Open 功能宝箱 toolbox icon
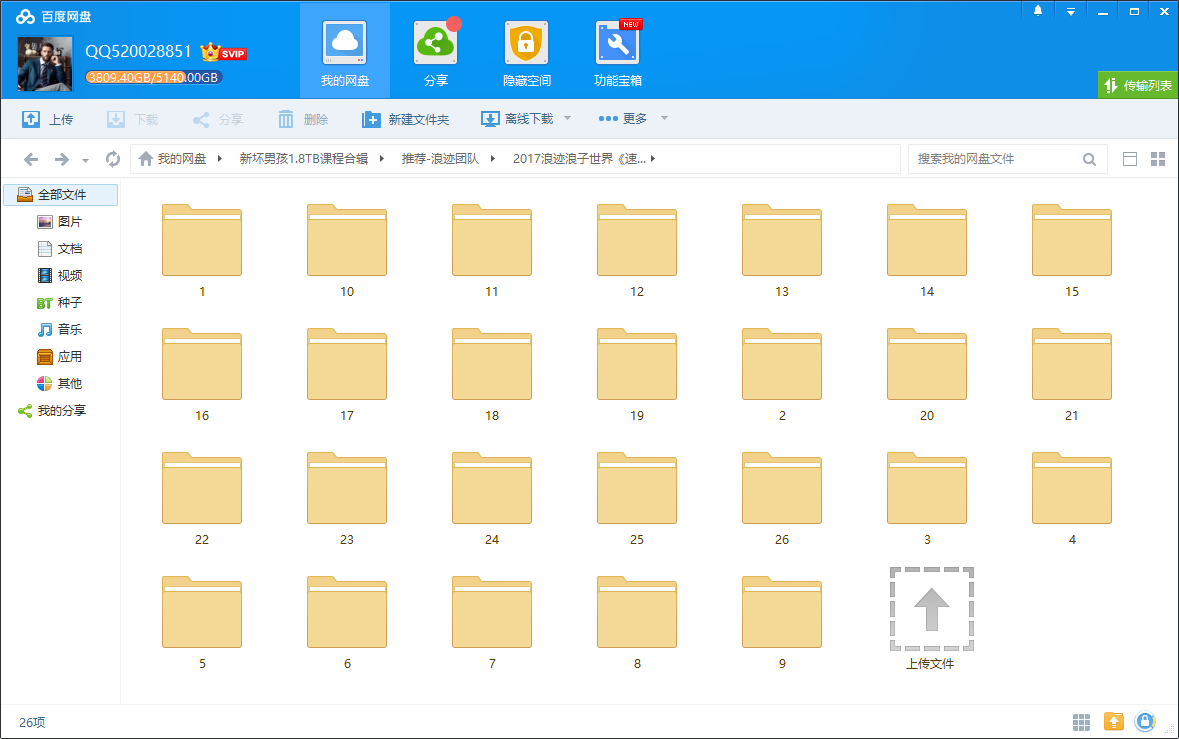This screenshot has height=739, width=1179. (x=617, y=44)
